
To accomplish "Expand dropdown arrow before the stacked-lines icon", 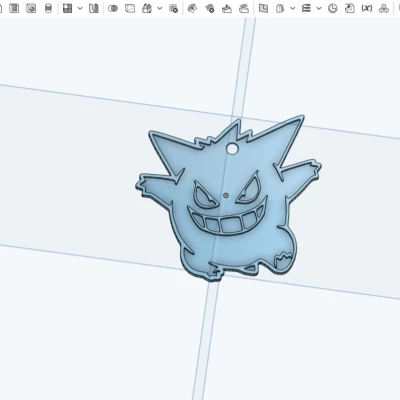I will 293,8.
